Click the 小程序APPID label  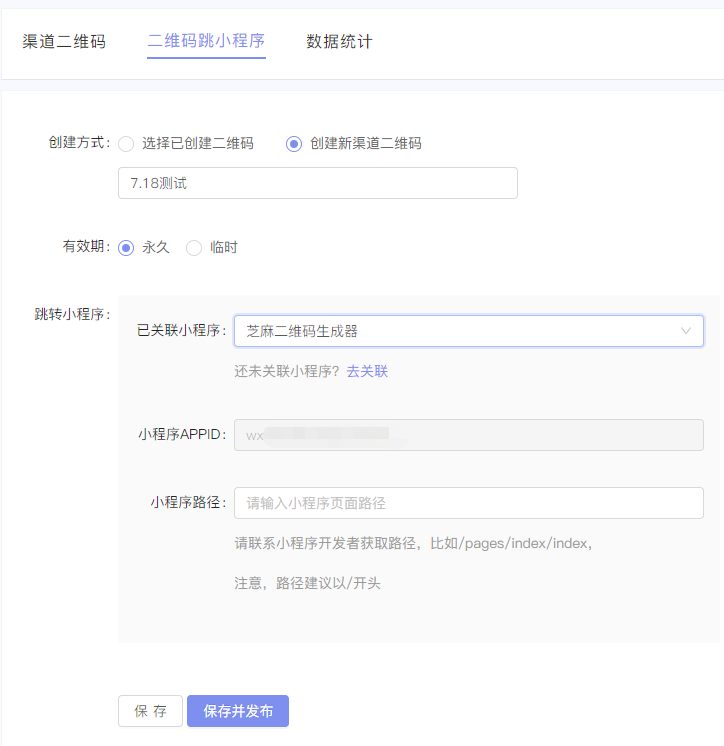(x=182, y=434)
